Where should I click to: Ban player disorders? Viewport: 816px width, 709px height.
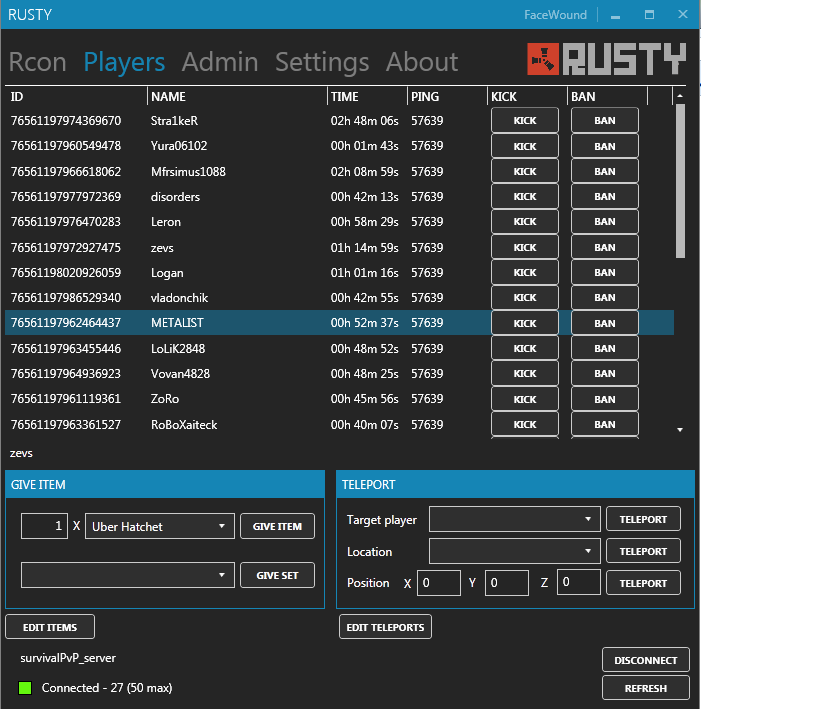605,196
